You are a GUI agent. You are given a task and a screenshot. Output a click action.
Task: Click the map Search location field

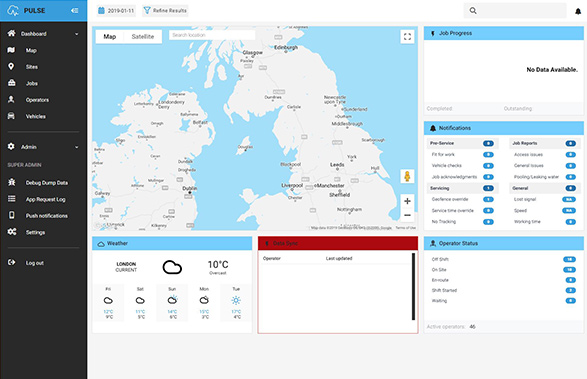tap(212, 35)
